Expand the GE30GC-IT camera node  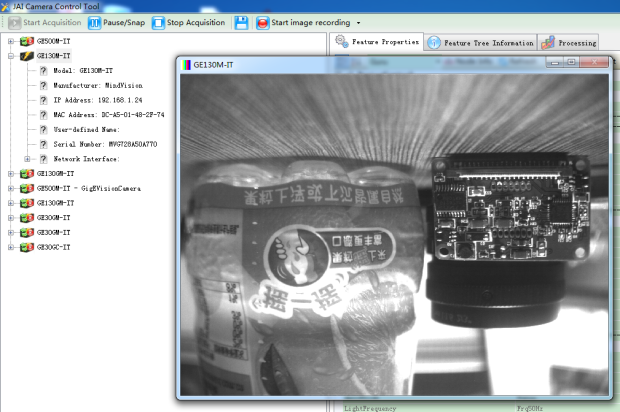pos(11,247)
